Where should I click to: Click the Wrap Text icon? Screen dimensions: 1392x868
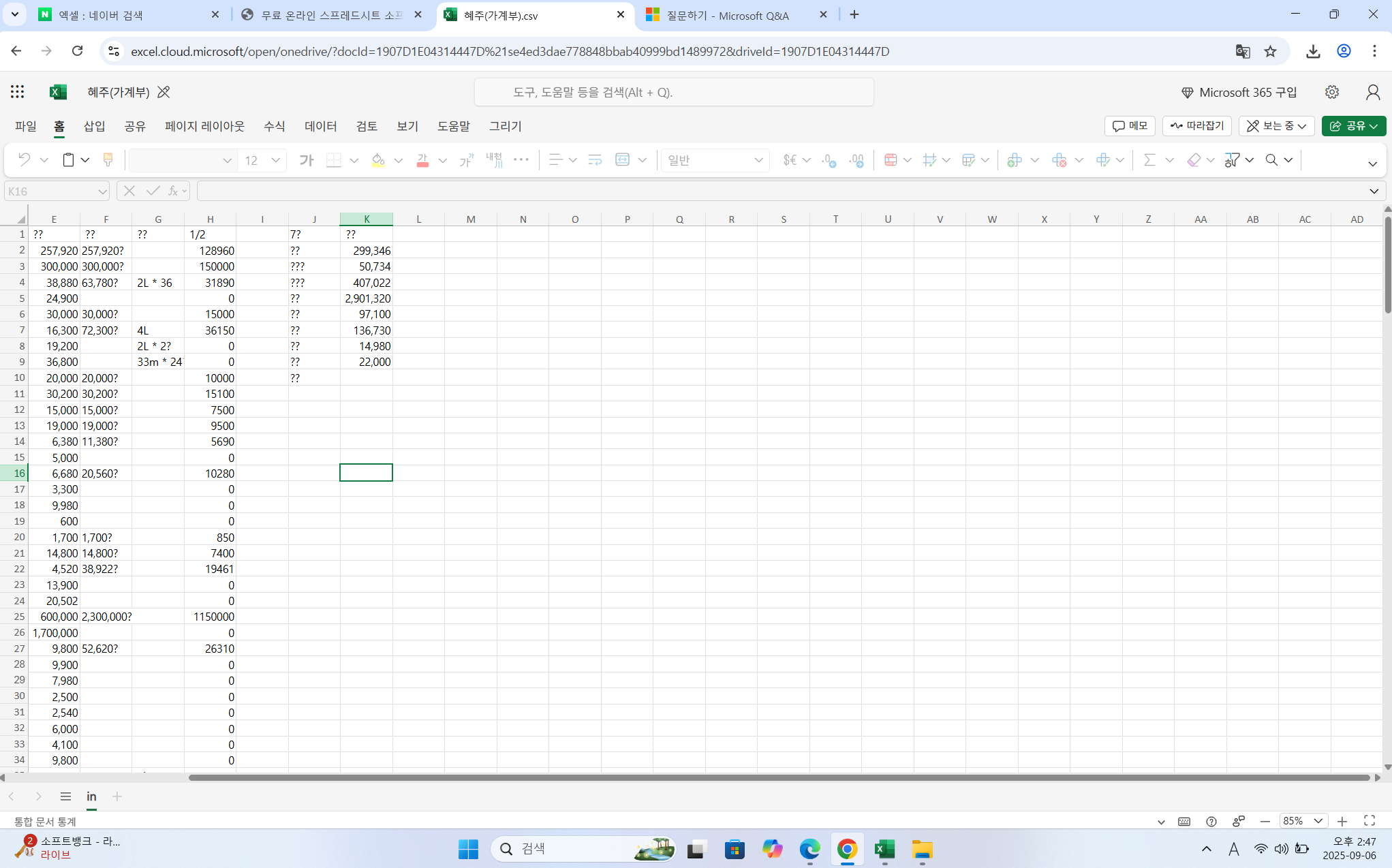coord(595,160)
